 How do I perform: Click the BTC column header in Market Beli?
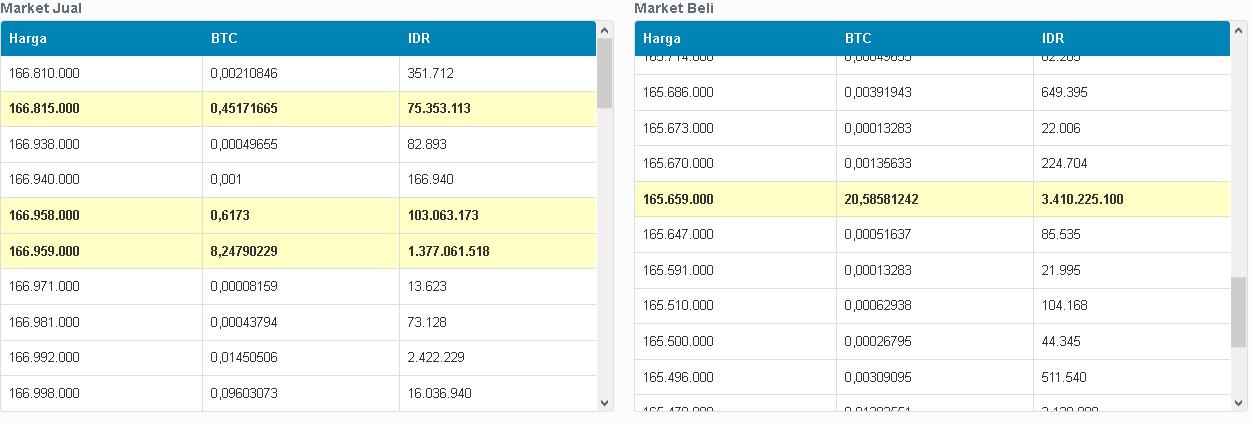(x=858, y=39)
